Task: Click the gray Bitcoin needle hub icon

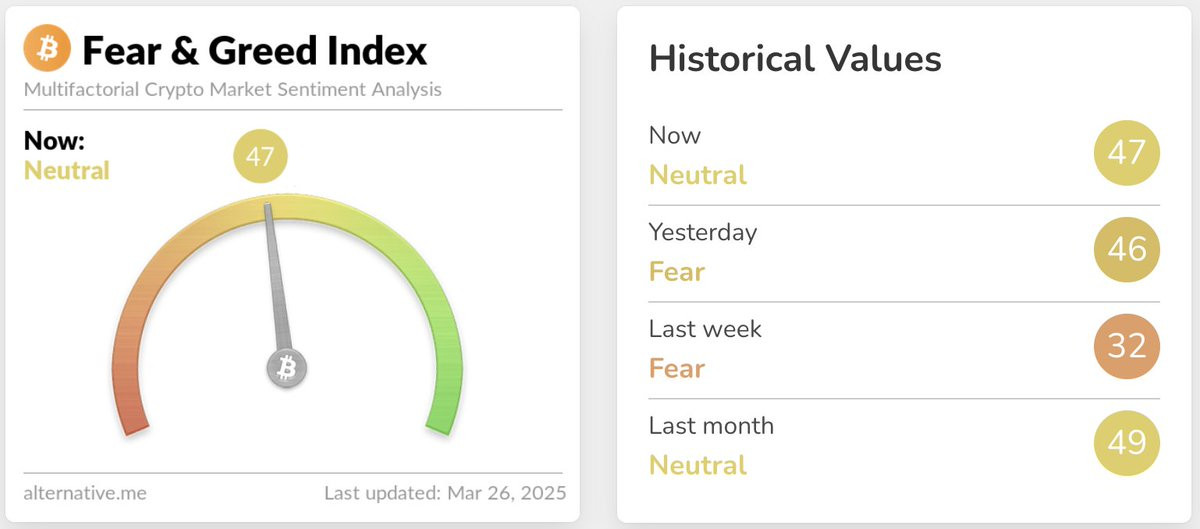Action: (286, 369)
